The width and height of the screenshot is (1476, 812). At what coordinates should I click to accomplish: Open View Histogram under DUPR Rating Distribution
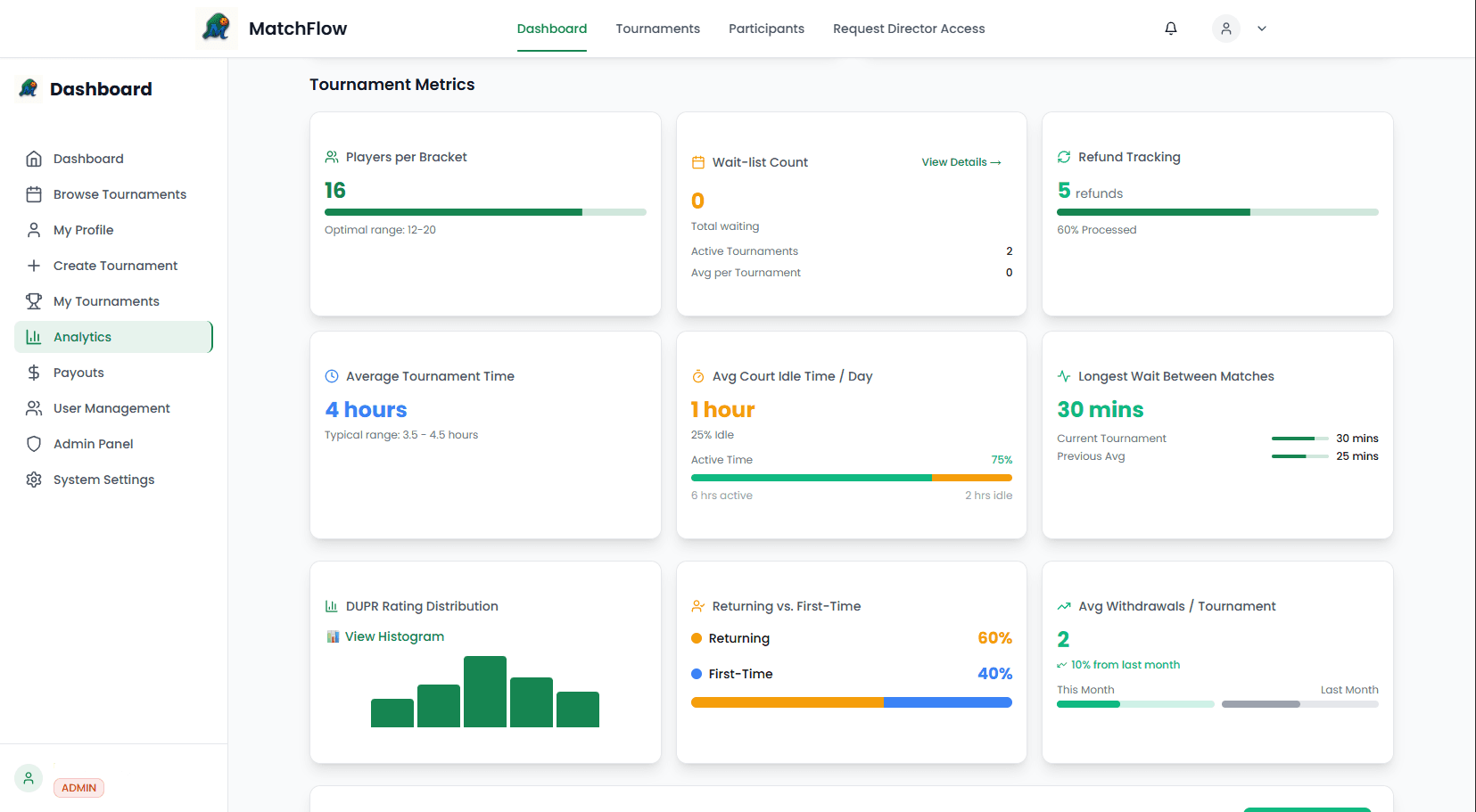[x=393, y=636]
